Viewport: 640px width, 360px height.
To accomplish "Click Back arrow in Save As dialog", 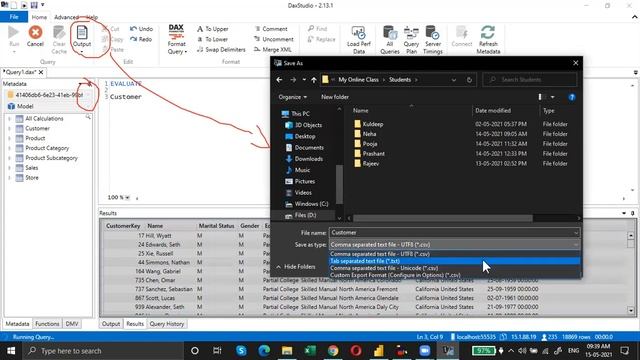I will (280, 80).
